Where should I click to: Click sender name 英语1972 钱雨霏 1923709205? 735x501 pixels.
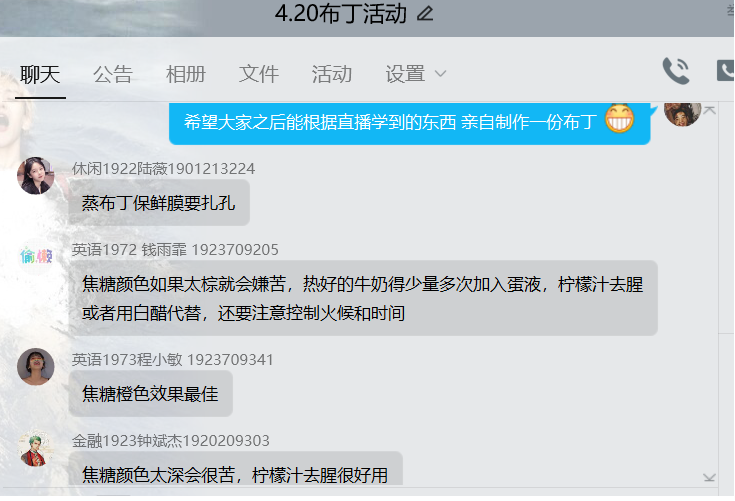click(175, 250)
